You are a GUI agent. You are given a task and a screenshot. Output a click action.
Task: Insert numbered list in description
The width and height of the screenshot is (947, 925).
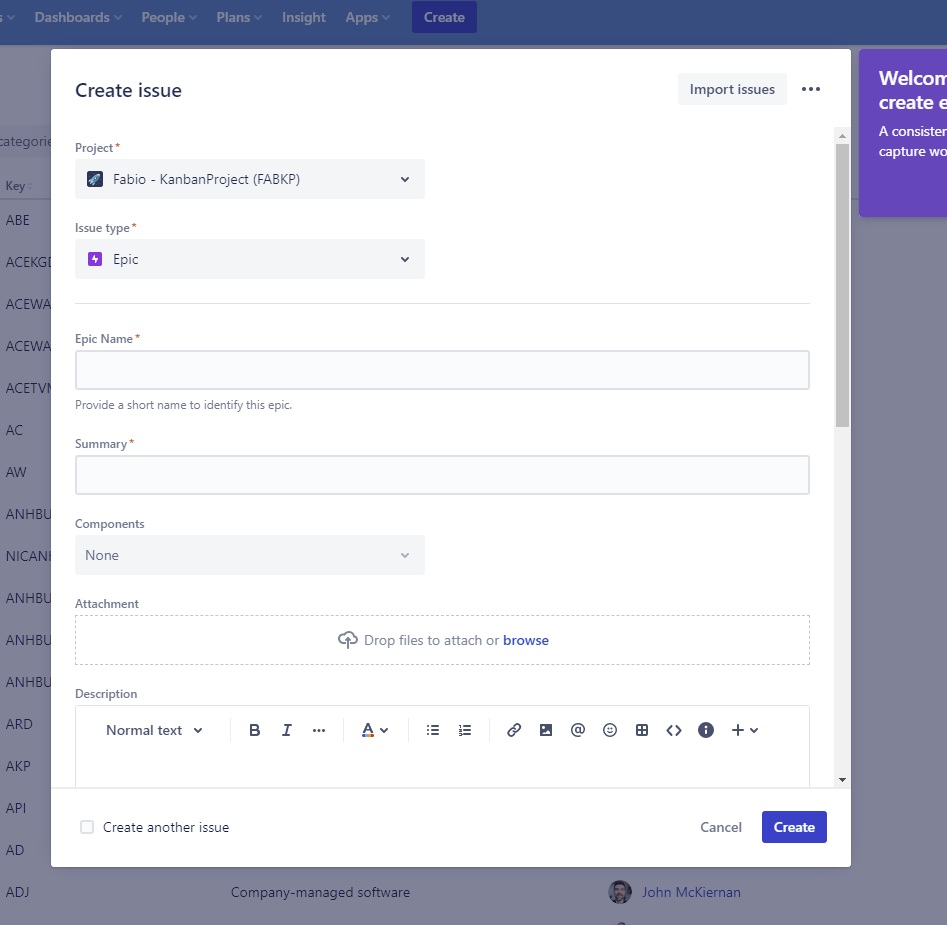464,730
